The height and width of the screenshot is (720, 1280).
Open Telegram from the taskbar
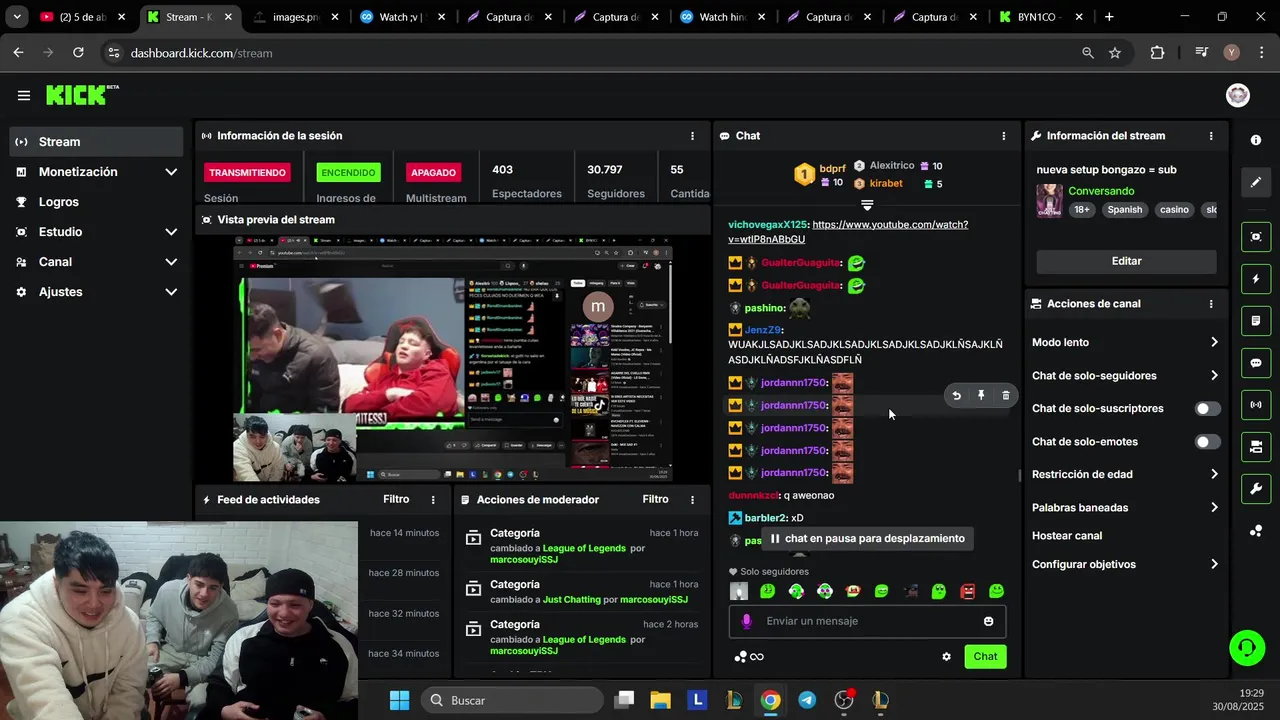coord(807,700)
